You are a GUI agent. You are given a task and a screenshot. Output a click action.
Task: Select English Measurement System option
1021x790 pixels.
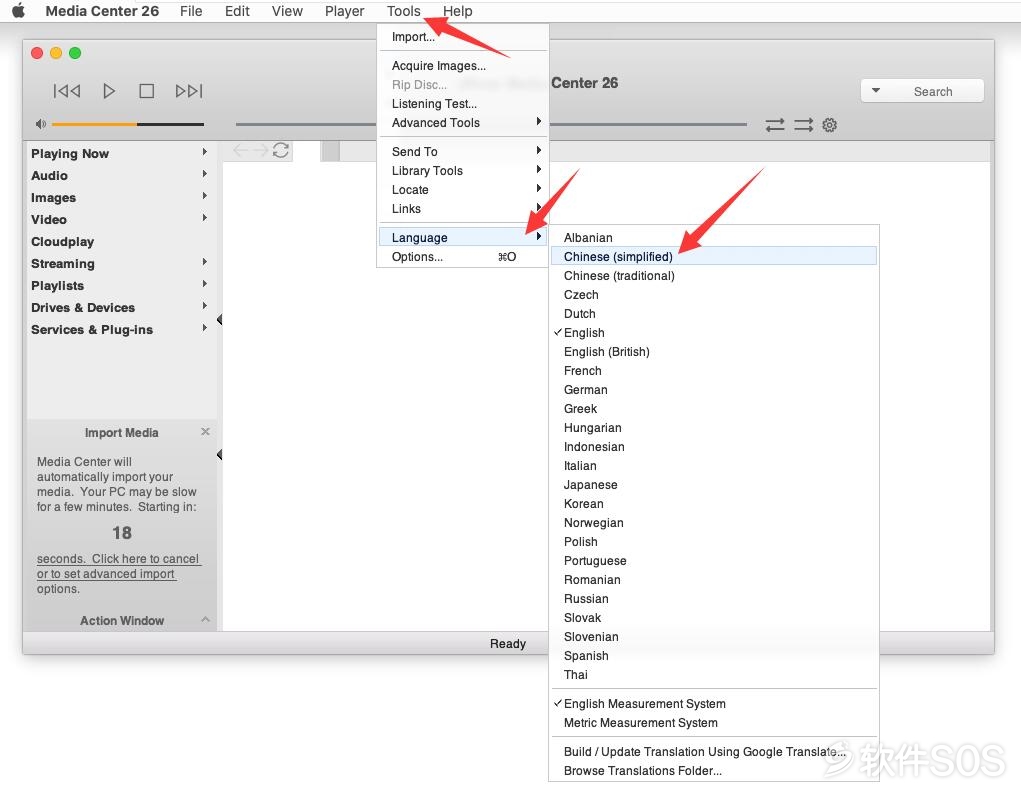pyautogui.click(x=714, y=704)
